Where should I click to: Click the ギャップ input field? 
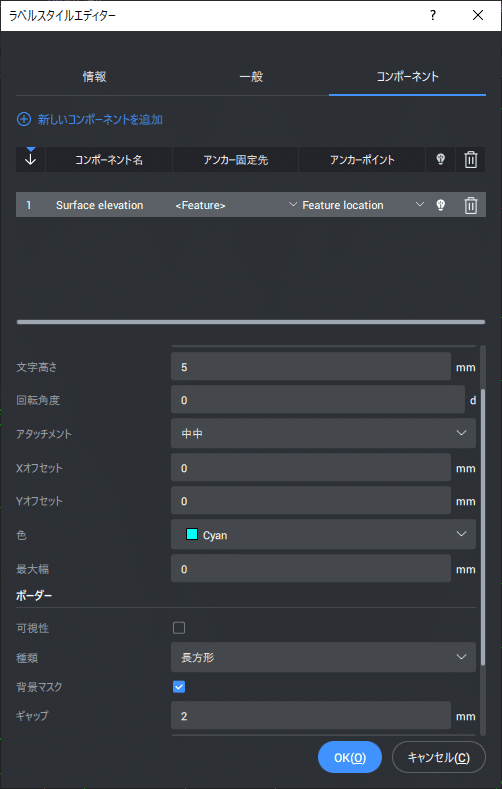pos(311,716)
